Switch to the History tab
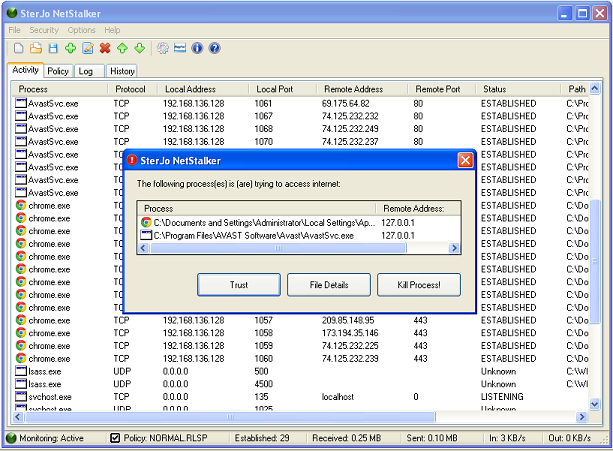 click(x=122, y=71)
